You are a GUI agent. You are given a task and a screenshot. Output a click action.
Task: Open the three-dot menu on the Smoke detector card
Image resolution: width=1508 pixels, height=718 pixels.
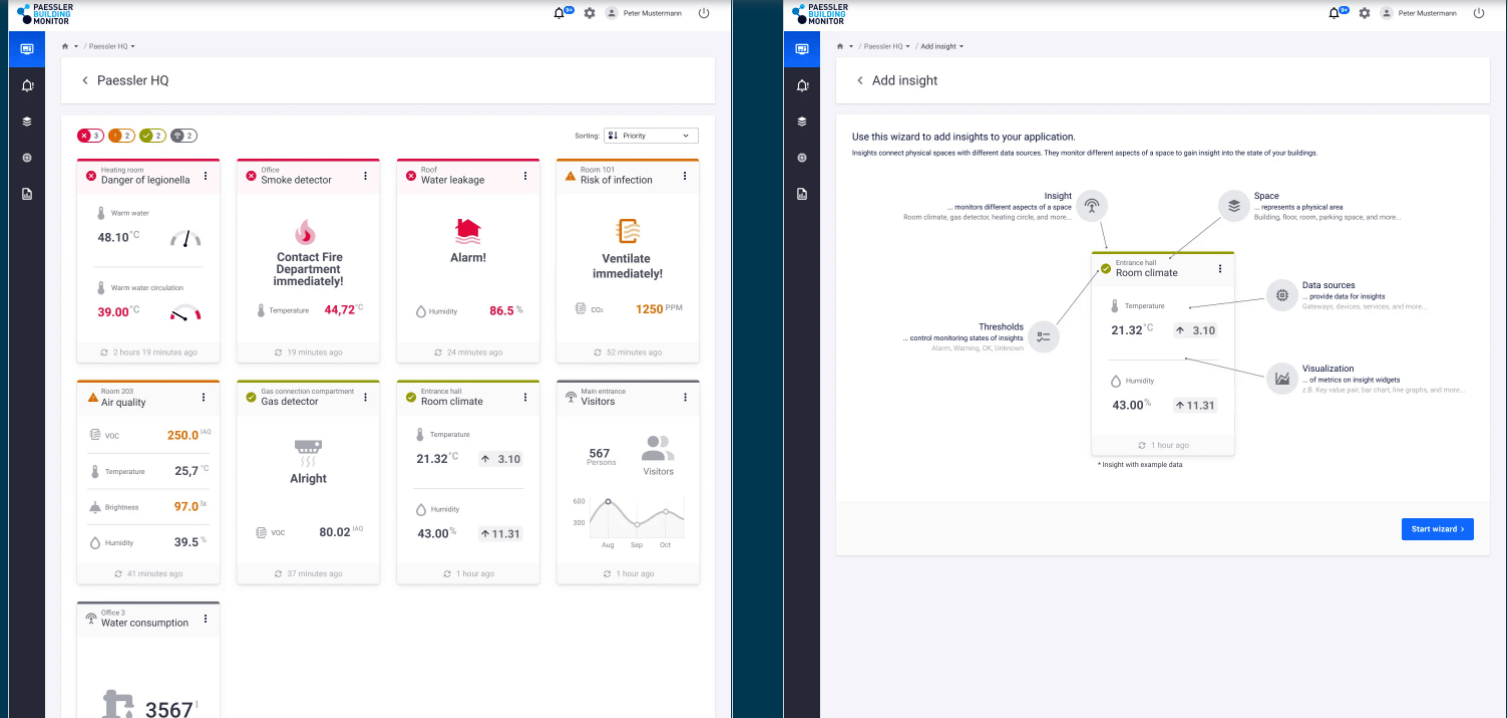[x=366, y=176]
